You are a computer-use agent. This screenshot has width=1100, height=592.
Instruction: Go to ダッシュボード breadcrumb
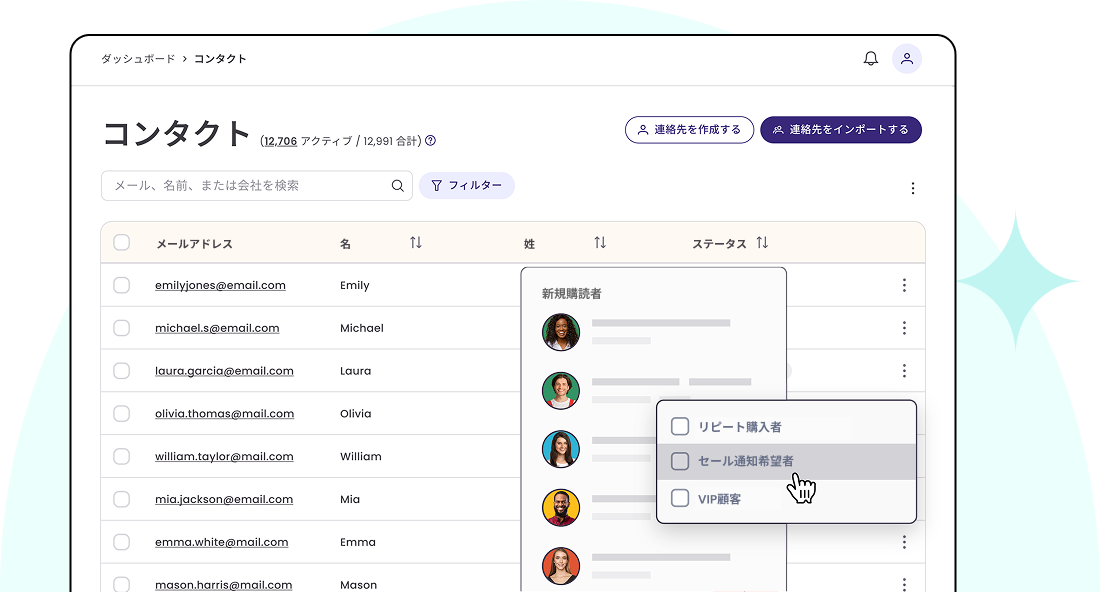(x=138, y=59)
